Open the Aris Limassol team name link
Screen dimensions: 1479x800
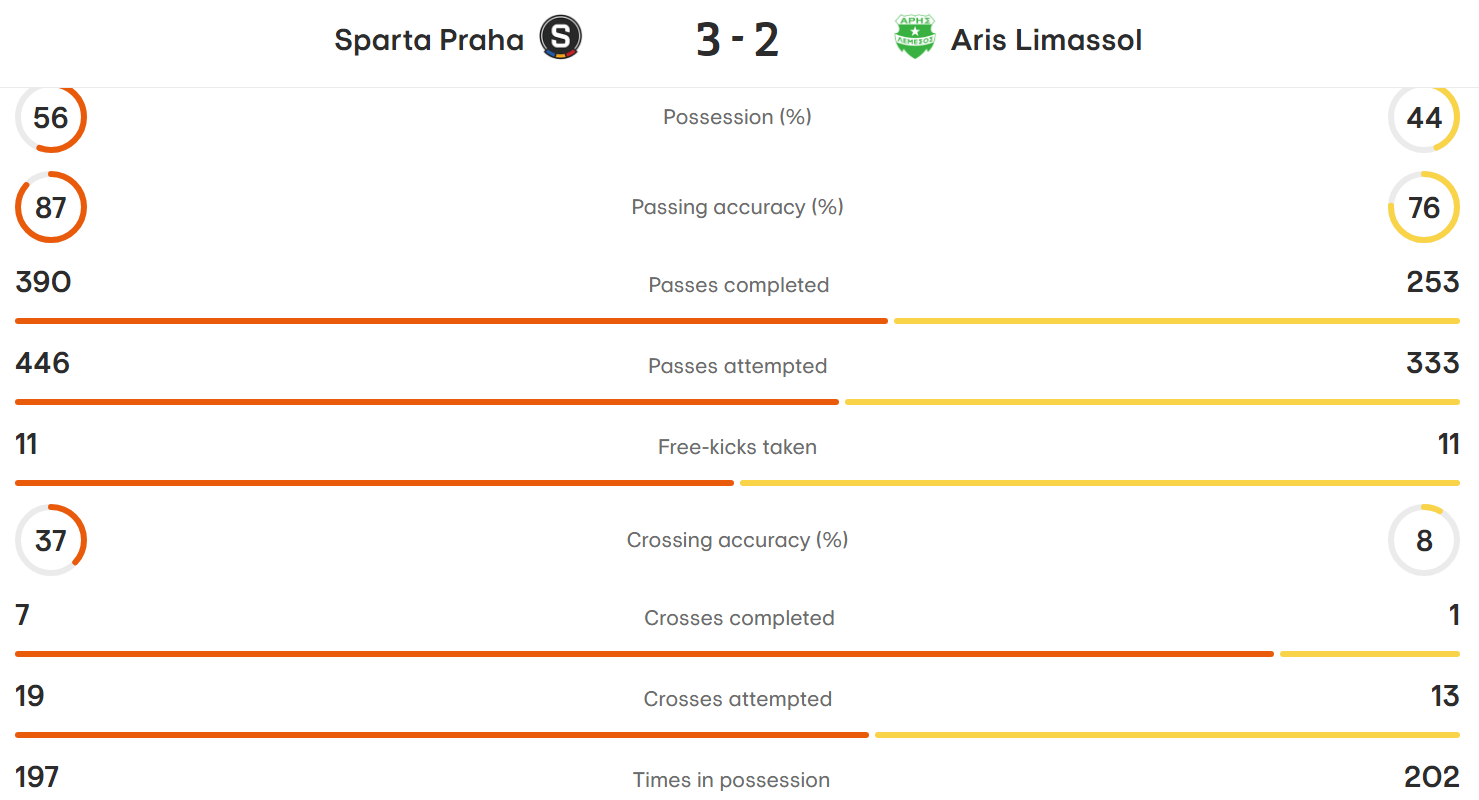pos(1046,40)
